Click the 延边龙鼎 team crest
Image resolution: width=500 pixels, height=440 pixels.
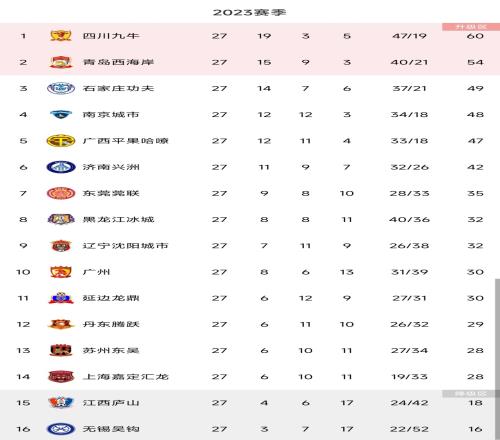(x=61, y=298)
